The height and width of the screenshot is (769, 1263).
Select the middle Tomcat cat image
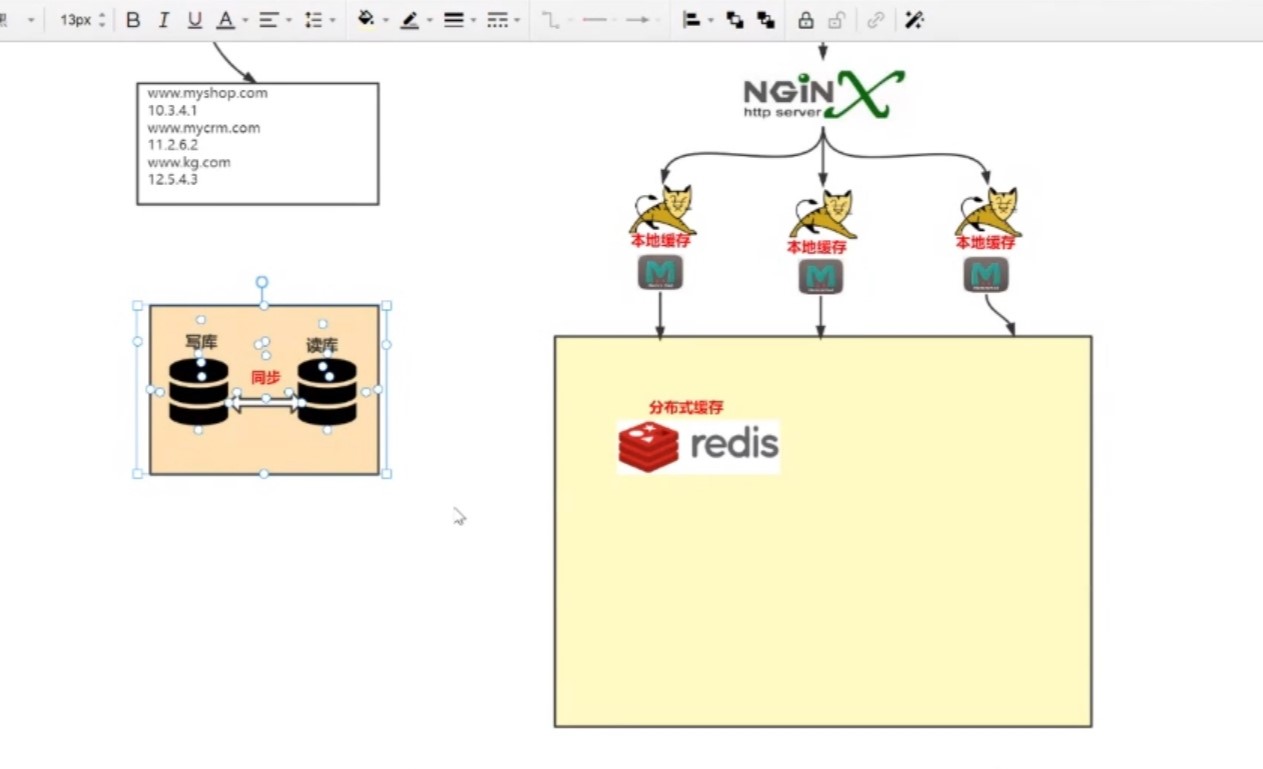(x=823, y=214)
